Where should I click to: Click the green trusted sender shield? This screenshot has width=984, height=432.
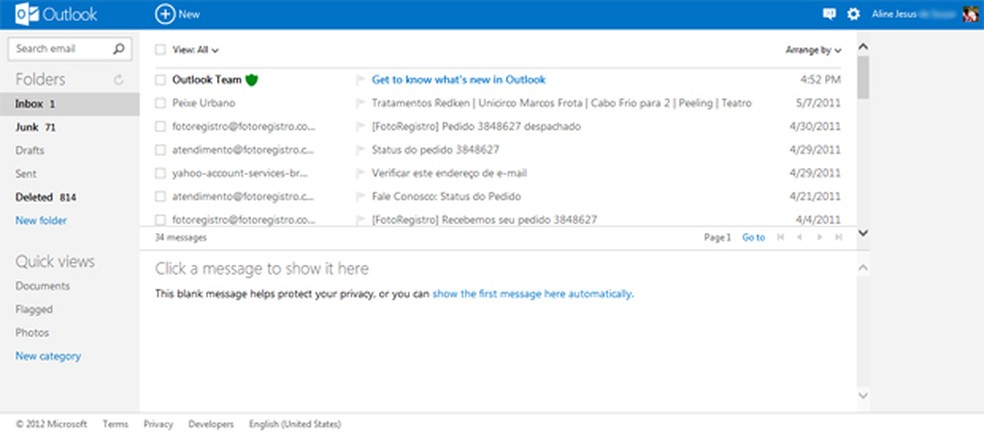252,80
